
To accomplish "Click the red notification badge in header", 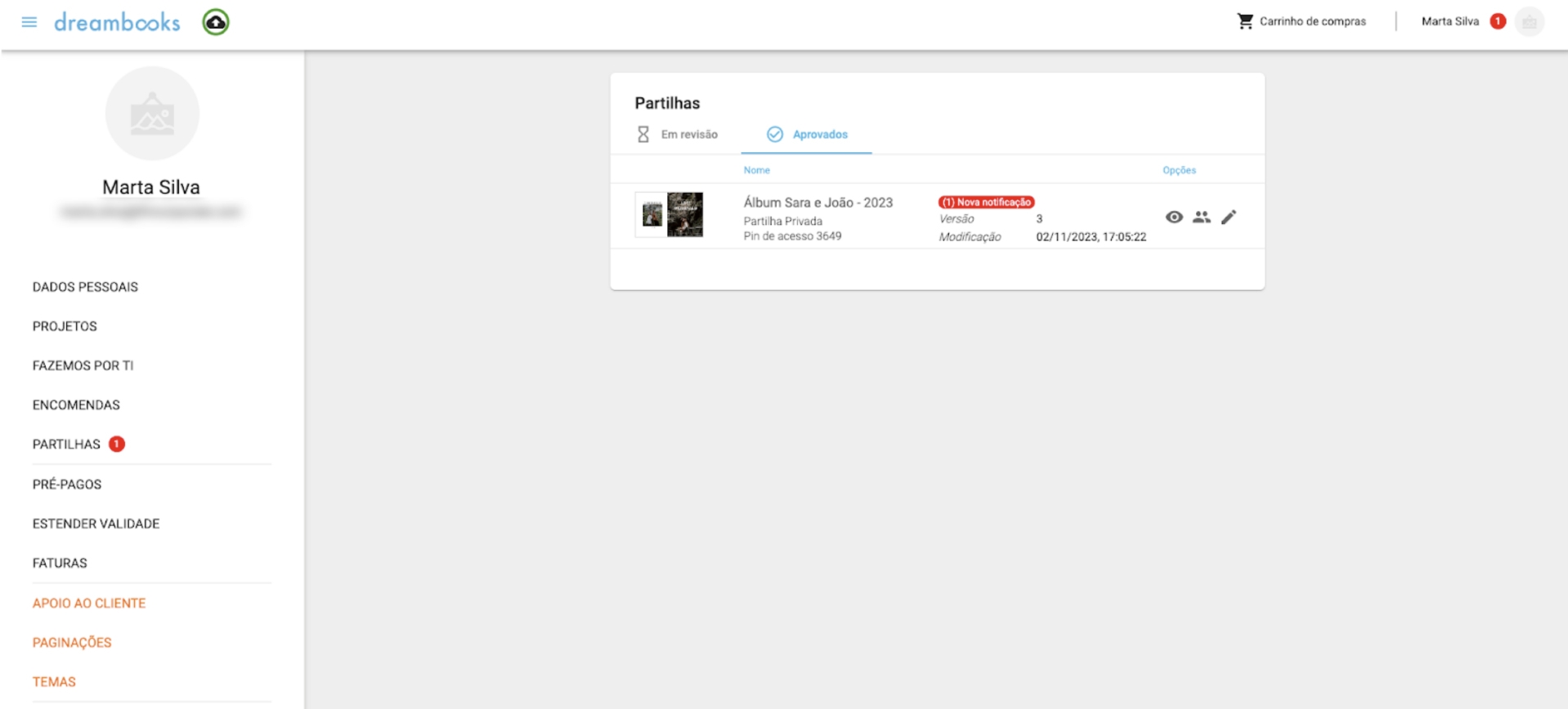I will [1498, 21].
